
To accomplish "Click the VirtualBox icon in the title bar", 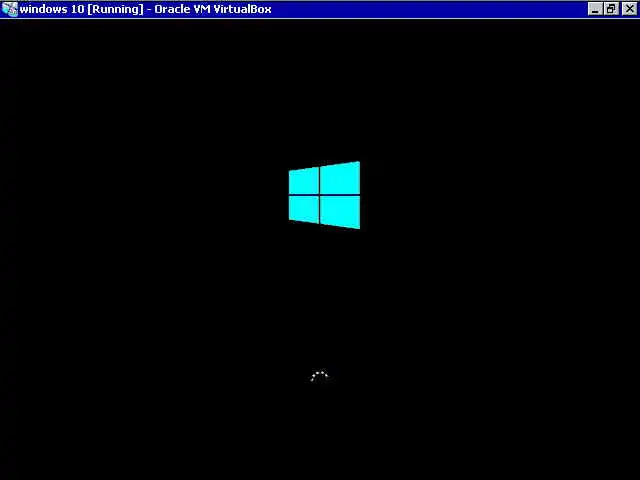I will [10, 9].
